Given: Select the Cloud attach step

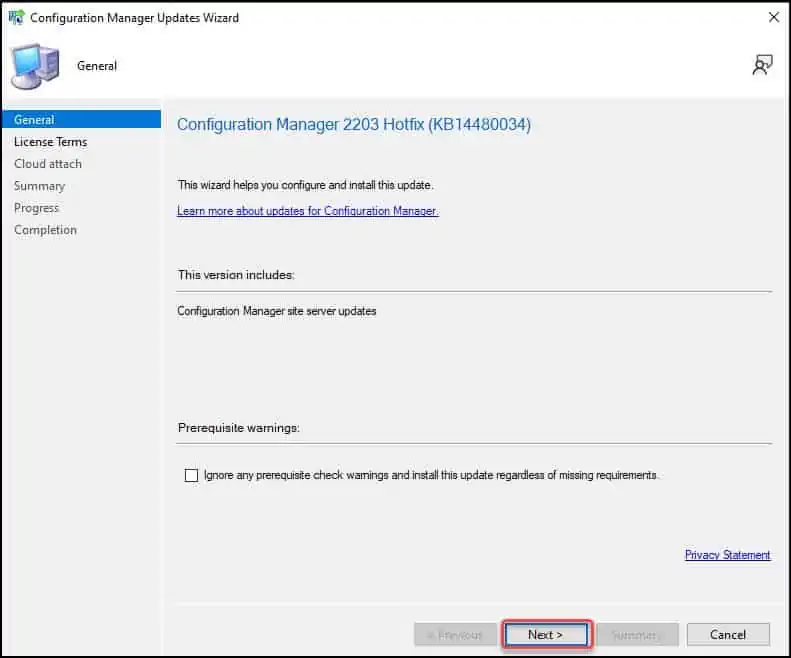Looking at the screenshot, I should (48, 164).
